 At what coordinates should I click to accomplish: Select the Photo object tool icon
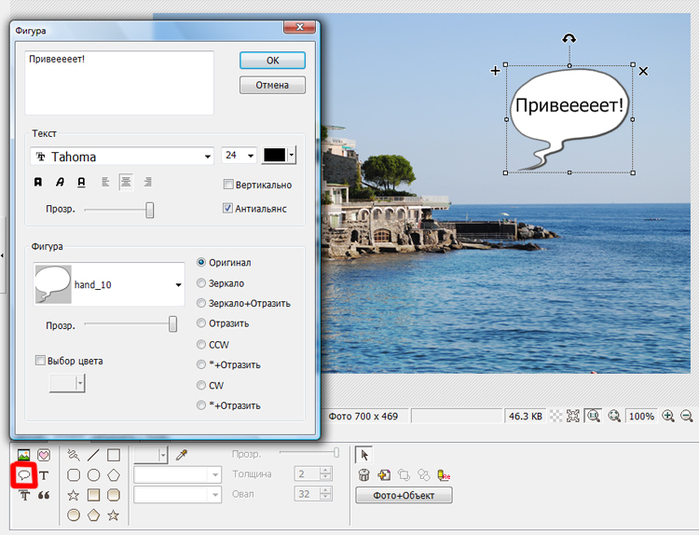[24, 455]
